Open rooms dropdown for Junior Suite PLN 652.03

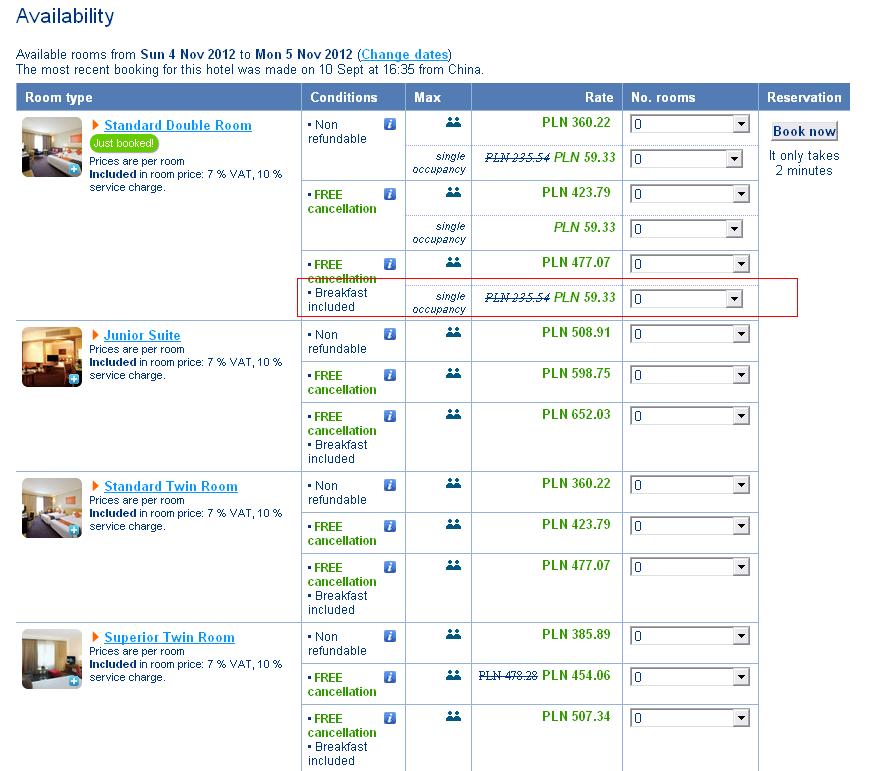690,416
